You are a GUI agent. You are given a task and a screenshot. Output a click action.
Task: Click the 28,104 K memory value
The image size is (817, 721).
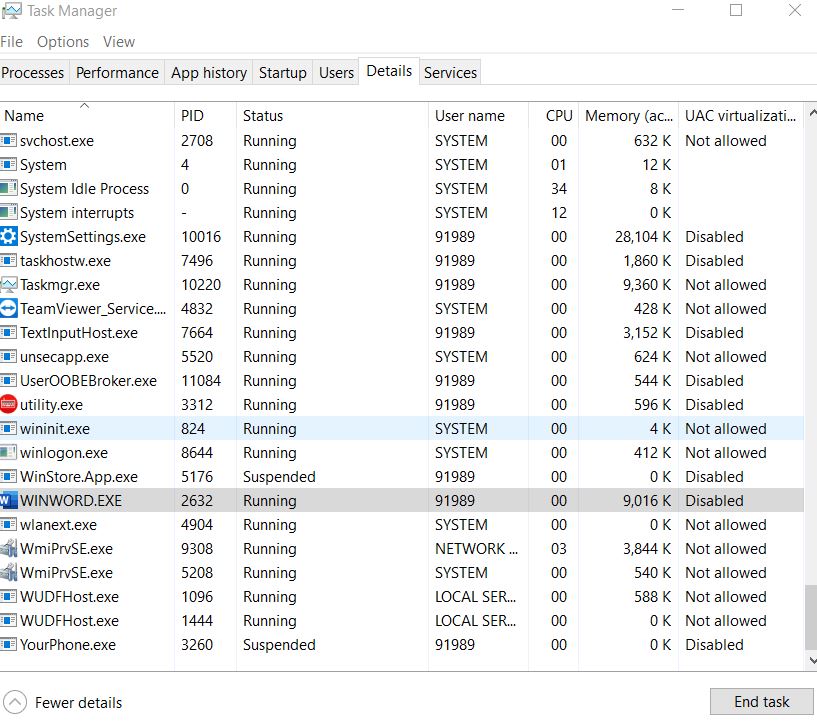coord(643,237)
